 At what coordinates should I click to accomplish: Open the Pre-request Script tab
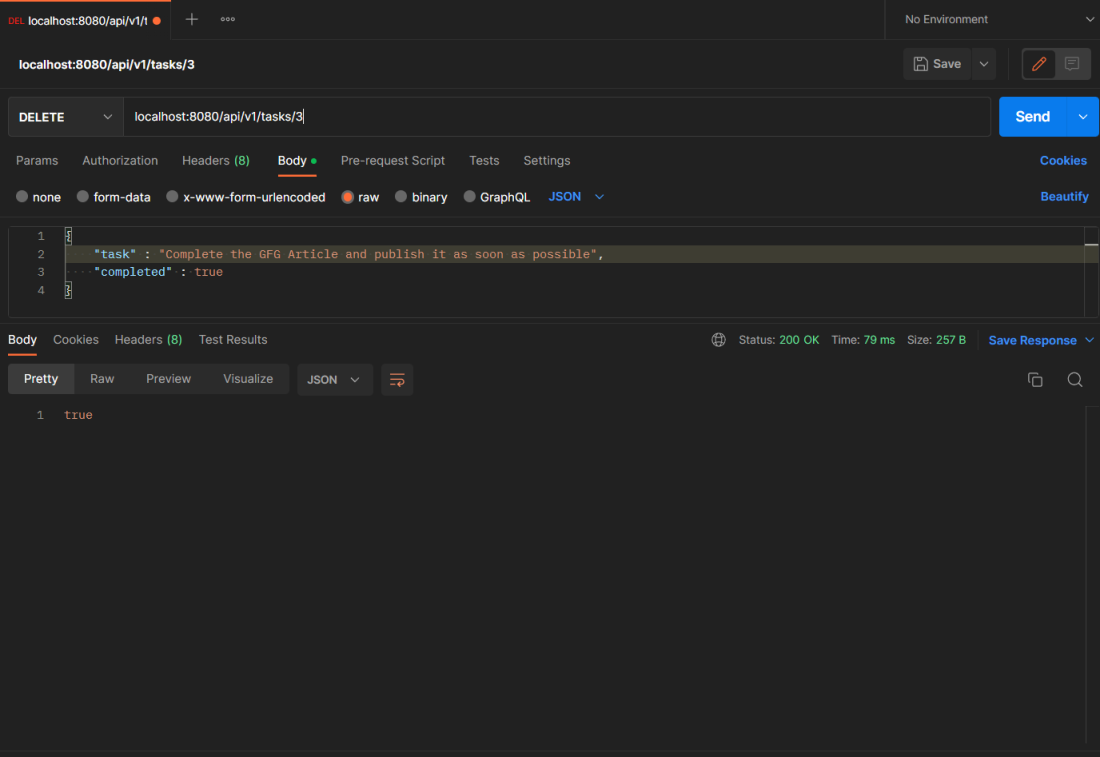pos(393,161)
